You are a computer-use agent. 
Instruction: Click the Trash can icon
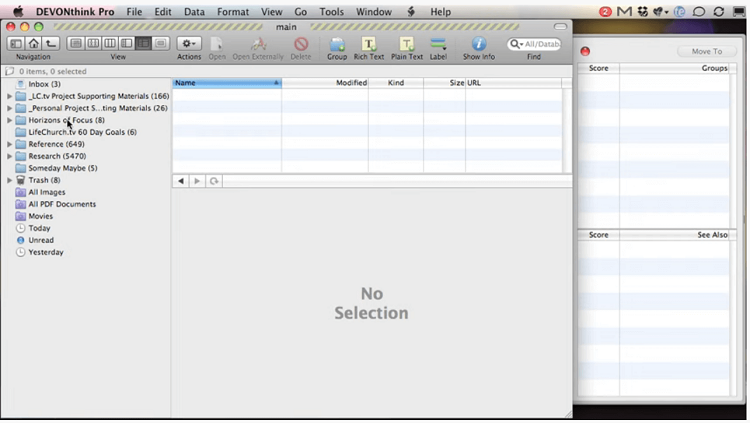[x=21, y=180]
